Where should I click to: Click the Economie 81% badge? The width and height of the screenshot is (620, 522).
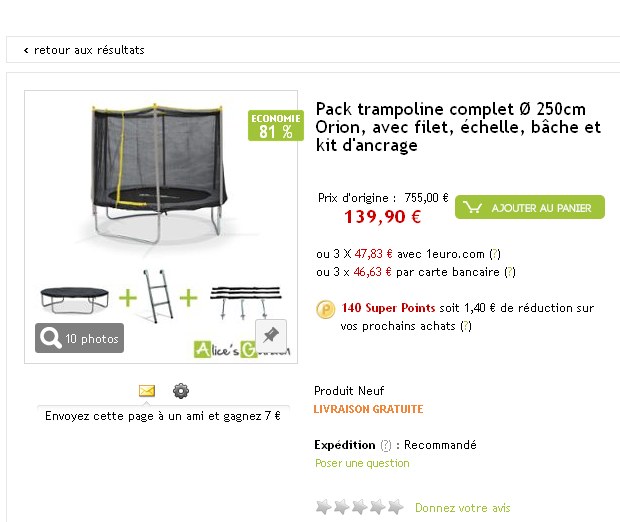(275, 126)
